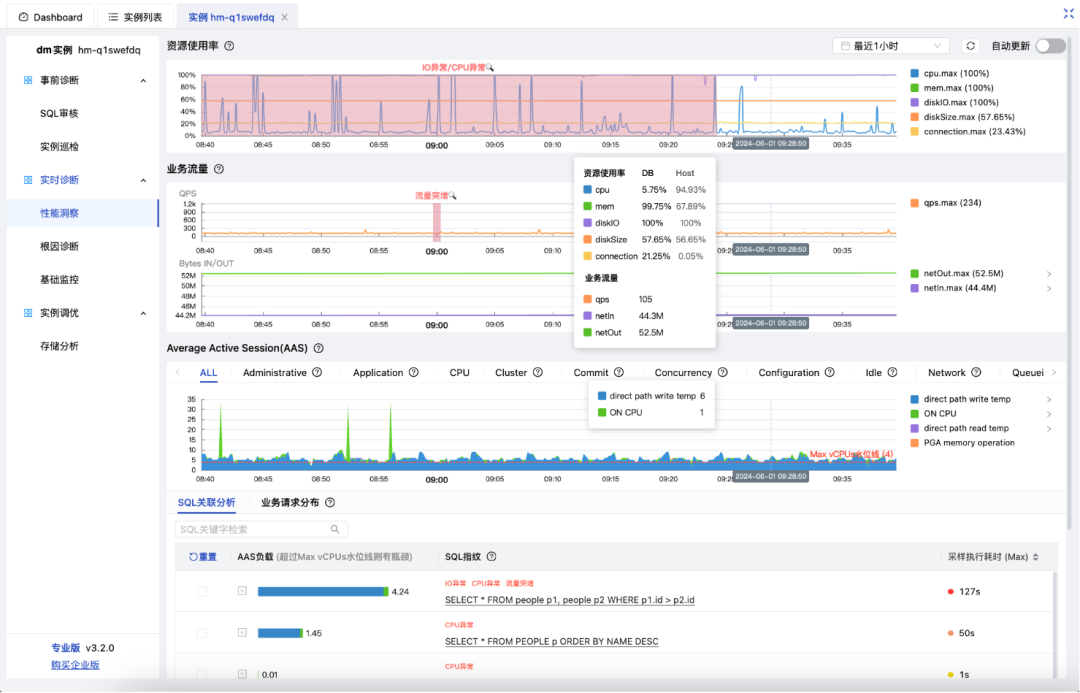Collapse the 实例调优 sidebar group
This screenshot has height=693, width=1080.
(143, 313)
